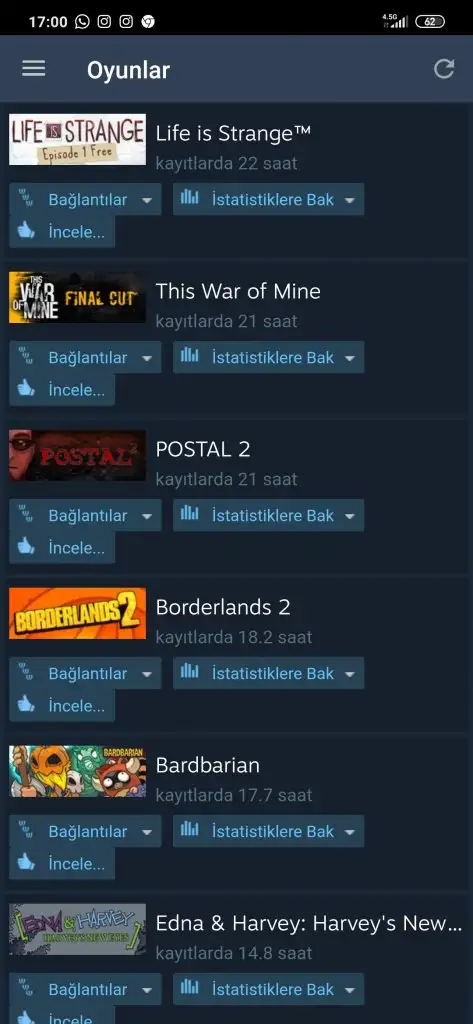Open the Borderlands 2 title link

pos(223,607)
